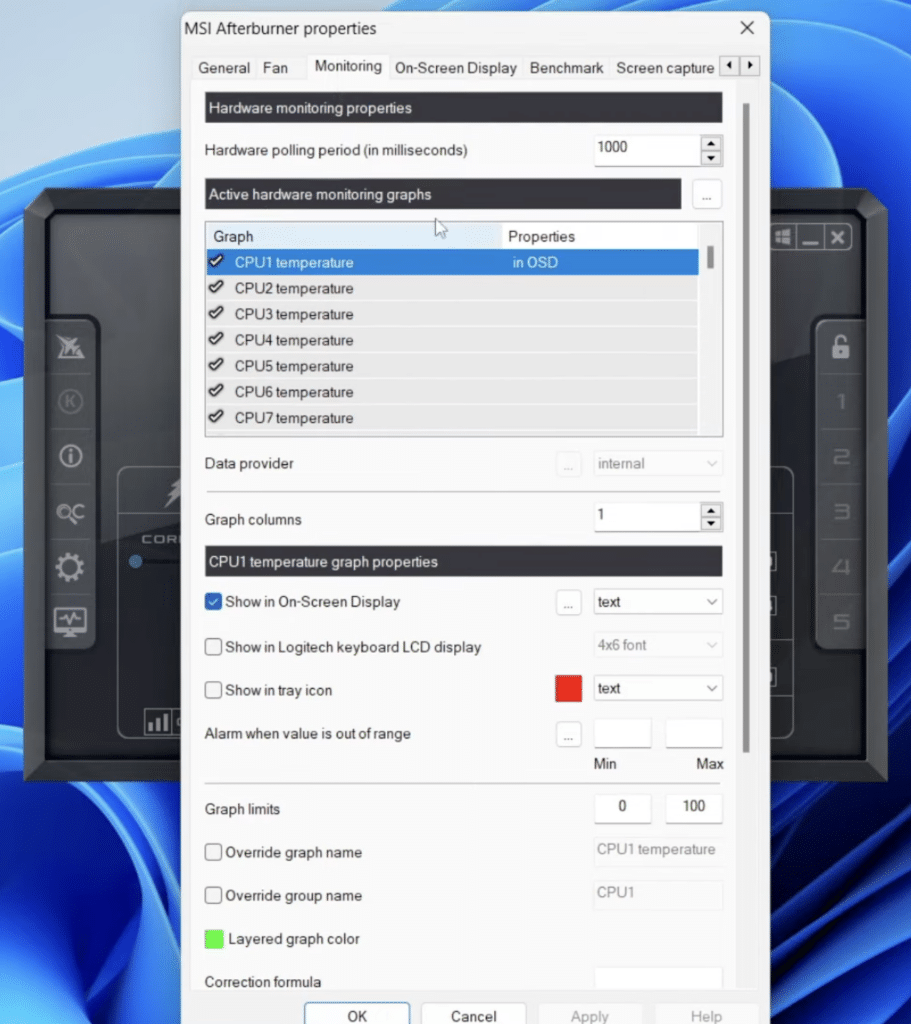Click the Cancel button

[473, 1014]
